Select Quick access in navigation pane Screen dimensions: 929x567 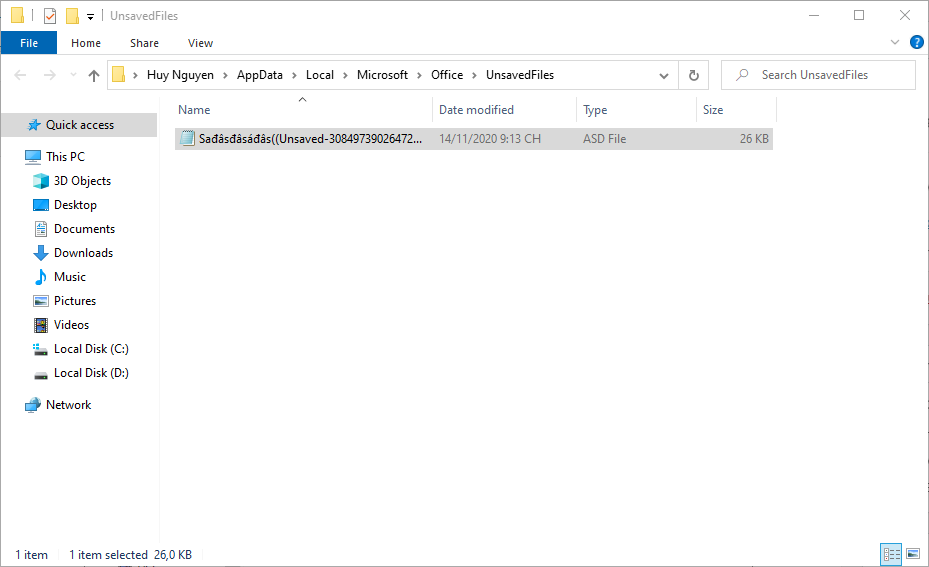[79, 125]
